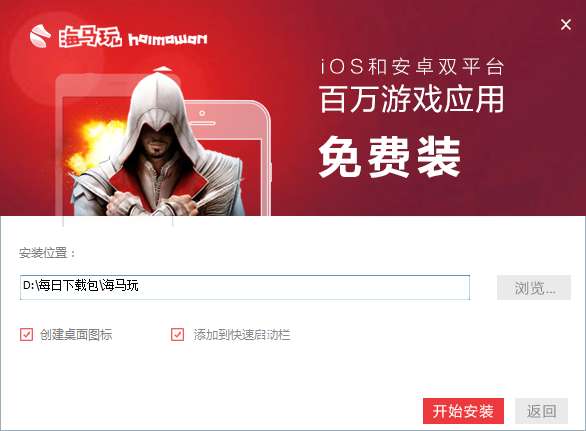Click the 添加到快速启动栏 label text
Screen dimensions: 586x431
pos(241,335)
